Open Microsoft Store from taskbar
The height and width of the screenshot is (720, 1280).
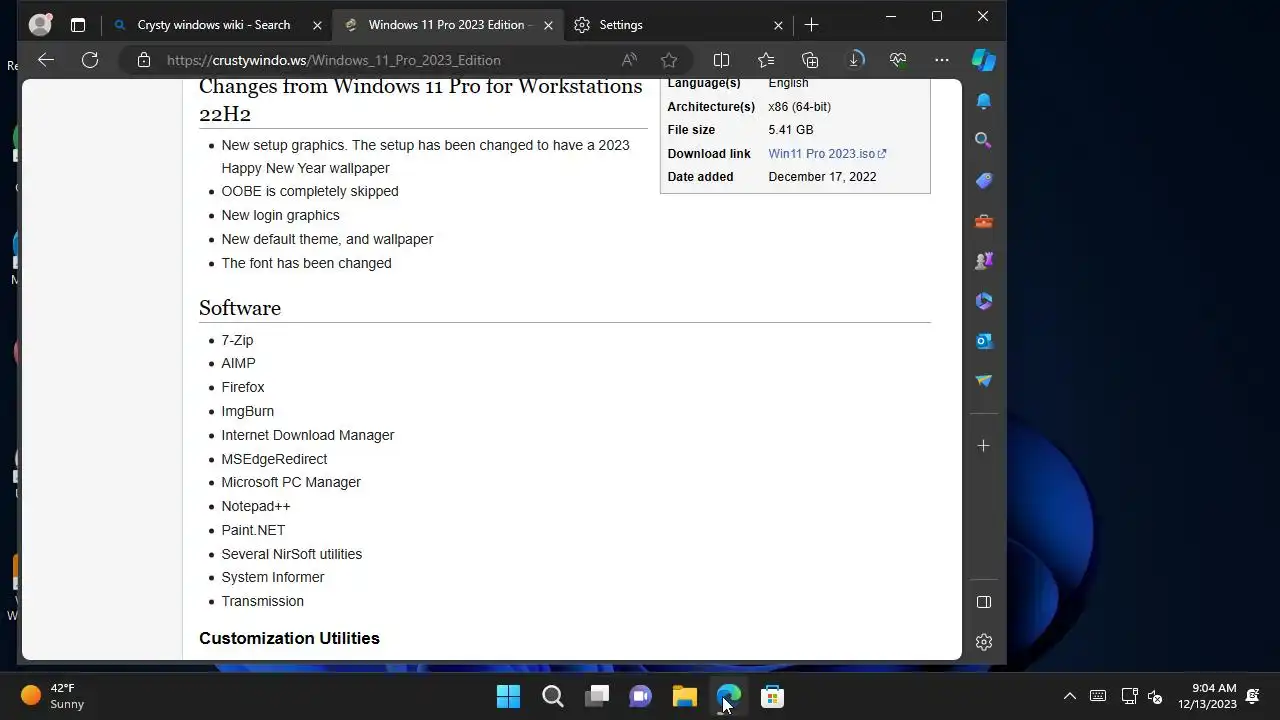pyautogui.click(x=772, y=696)
